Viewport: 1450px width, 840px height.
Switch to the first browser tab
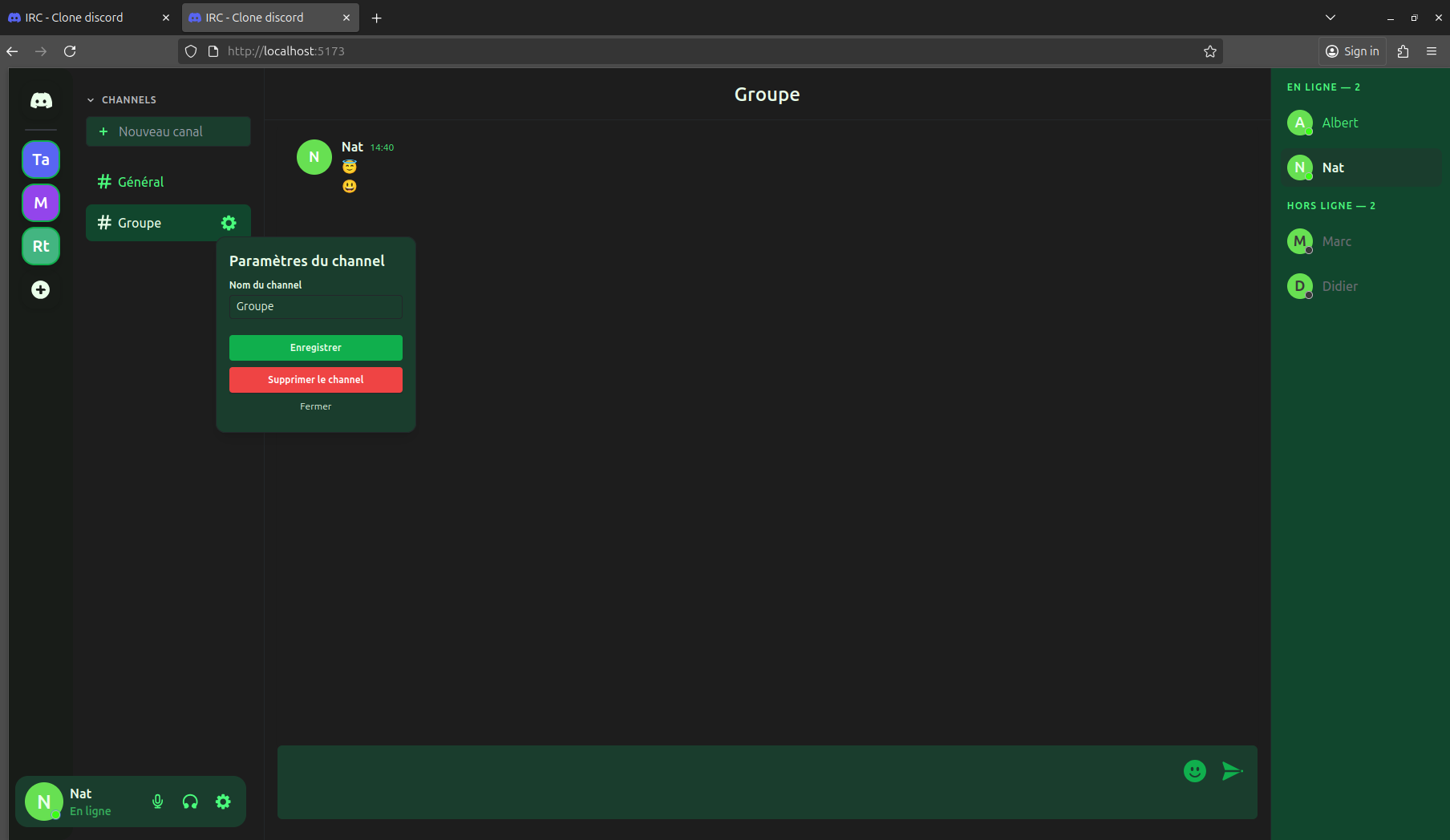pos(80,18)
